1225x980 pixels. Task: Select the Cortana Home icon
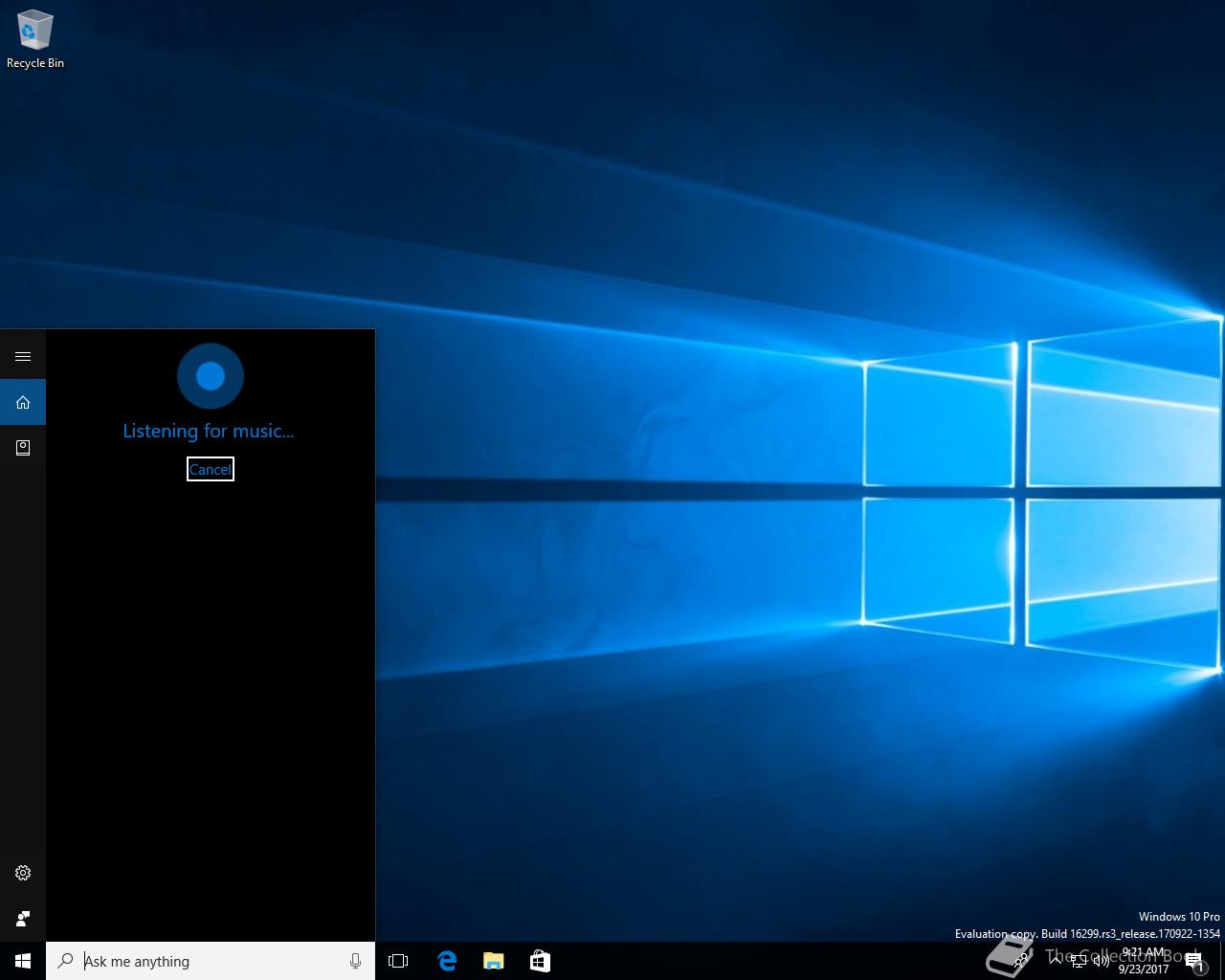pyautogui.click(x=23, y=402)
